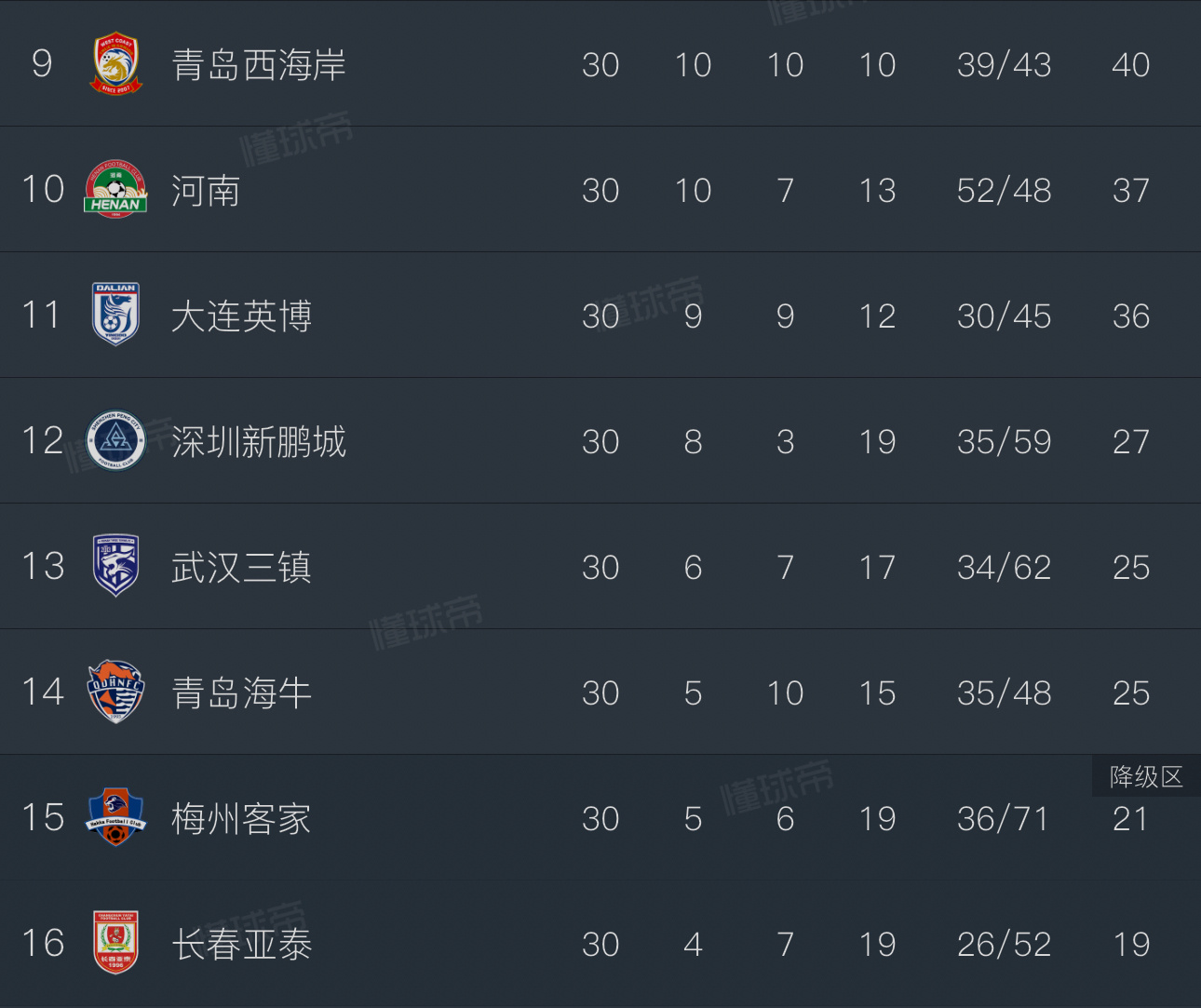This screenshot has height=1008, width=1201.
Task: Select the 武汉三镇 team name
Action: click(x=241, y=568)
